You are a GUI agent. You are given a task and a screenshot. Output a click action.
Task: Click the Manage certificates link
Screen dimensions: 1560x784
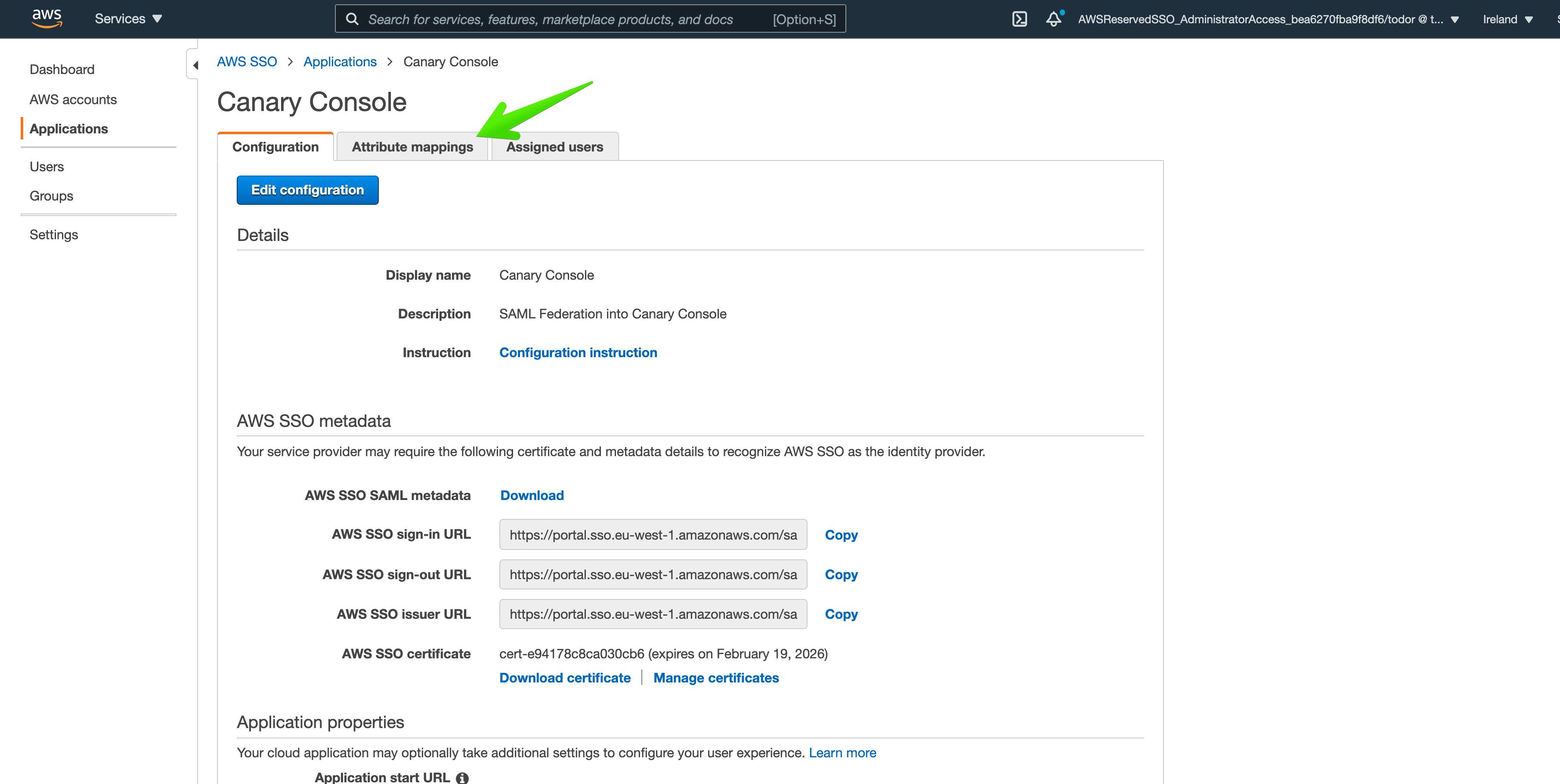click(x=715, y=677)
